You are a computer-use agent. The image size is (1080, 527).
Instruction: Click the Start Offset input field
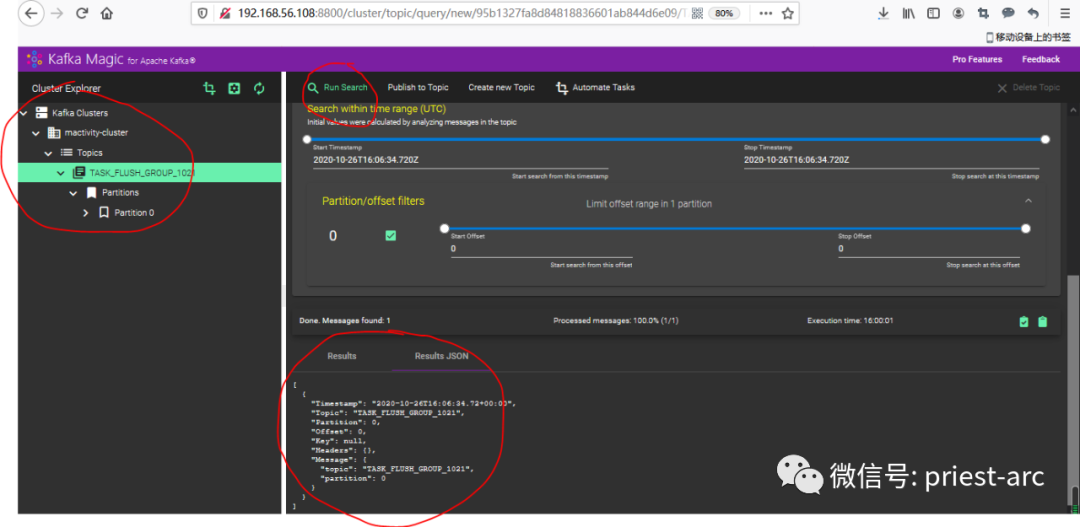point(541,249)
